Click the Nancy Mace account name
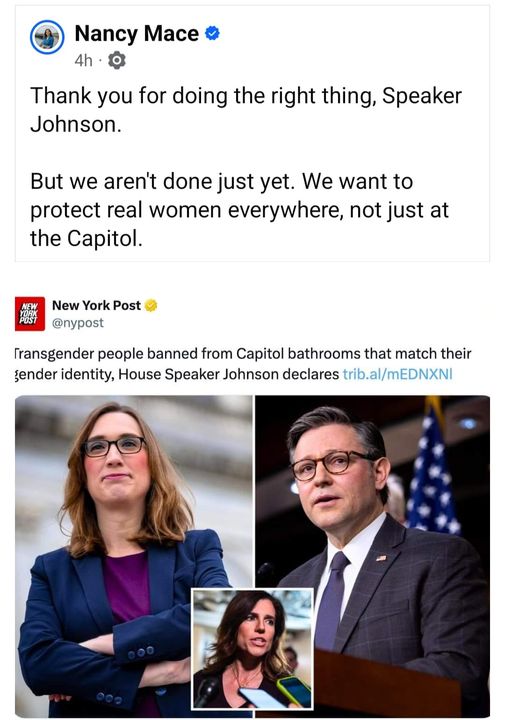The image size is (505, 720). (x=136, y=34)
